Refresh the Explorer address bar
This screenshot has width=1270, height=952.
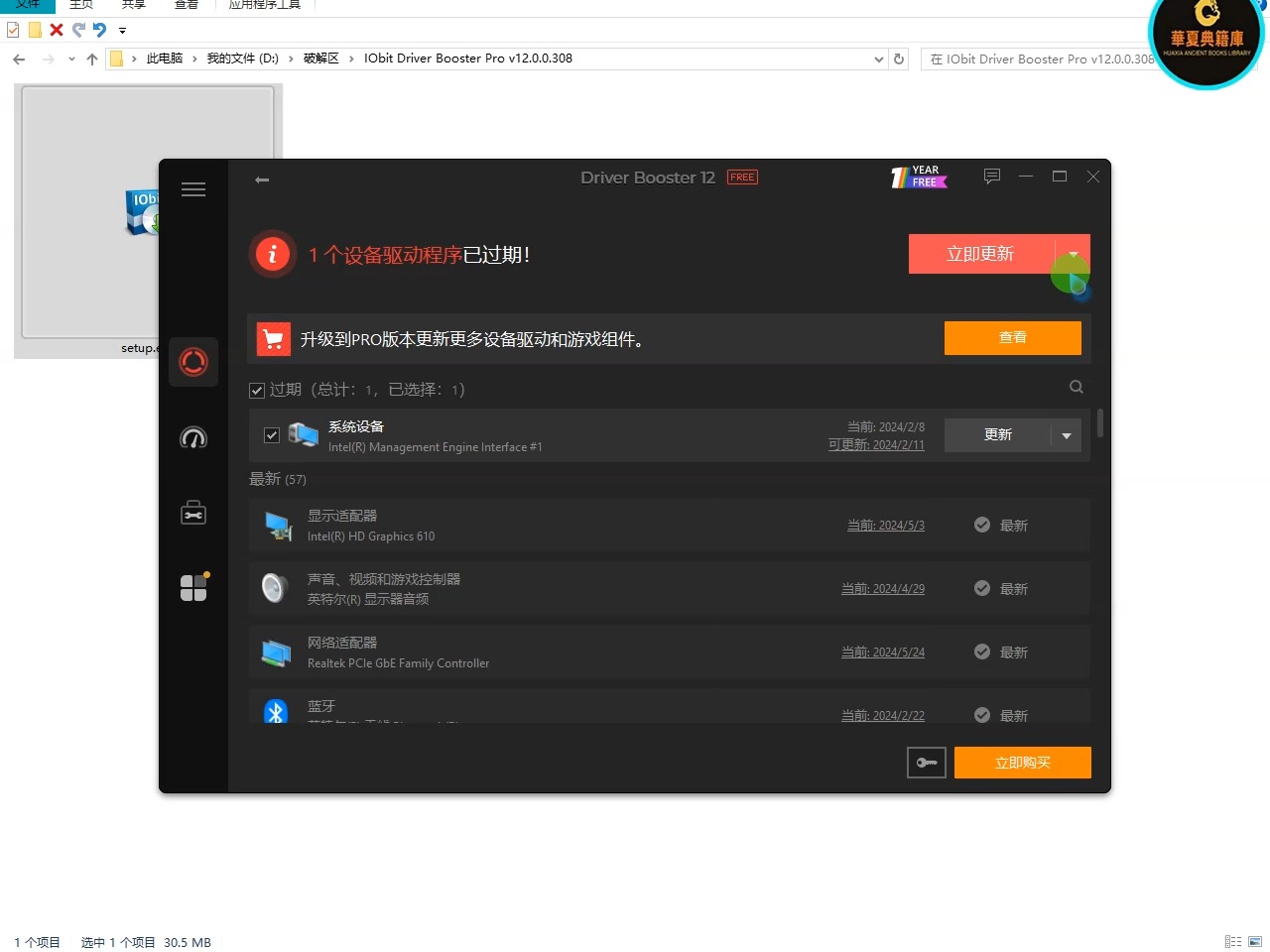[x=899, y=59]
